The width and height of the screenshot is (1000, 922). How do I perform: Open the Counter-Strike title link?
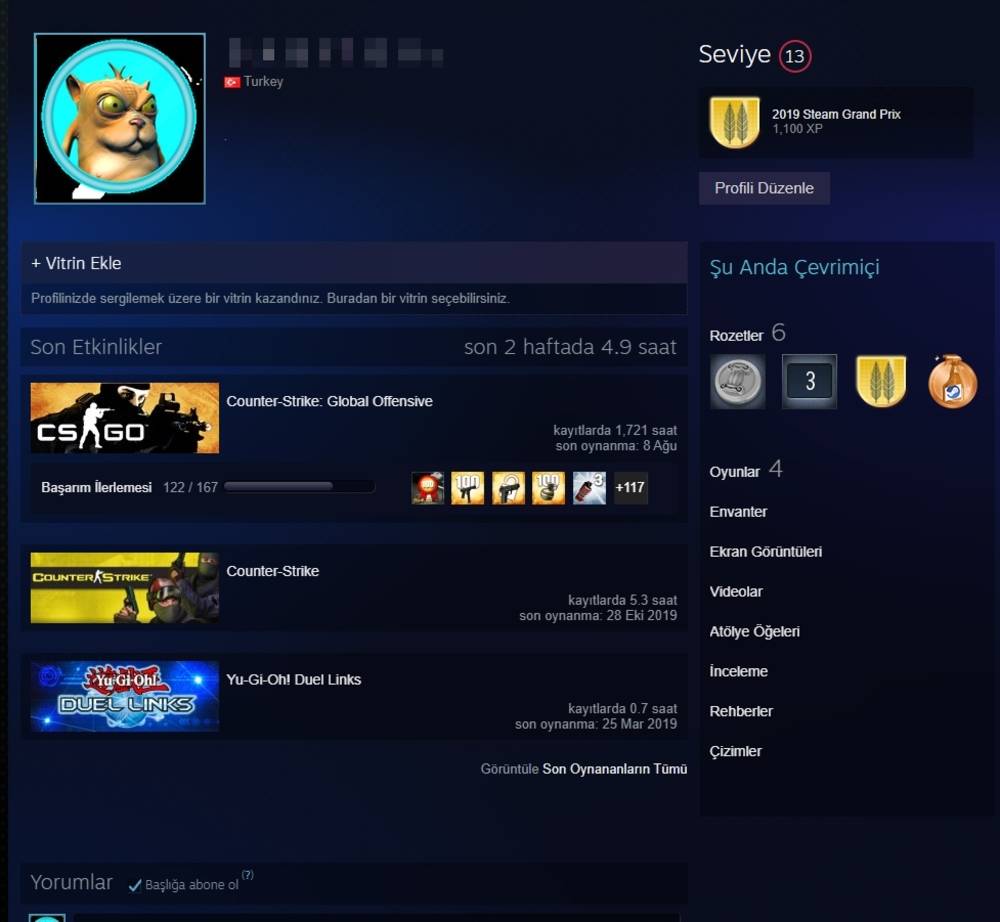pyautogui.click(x=272, y=571)
